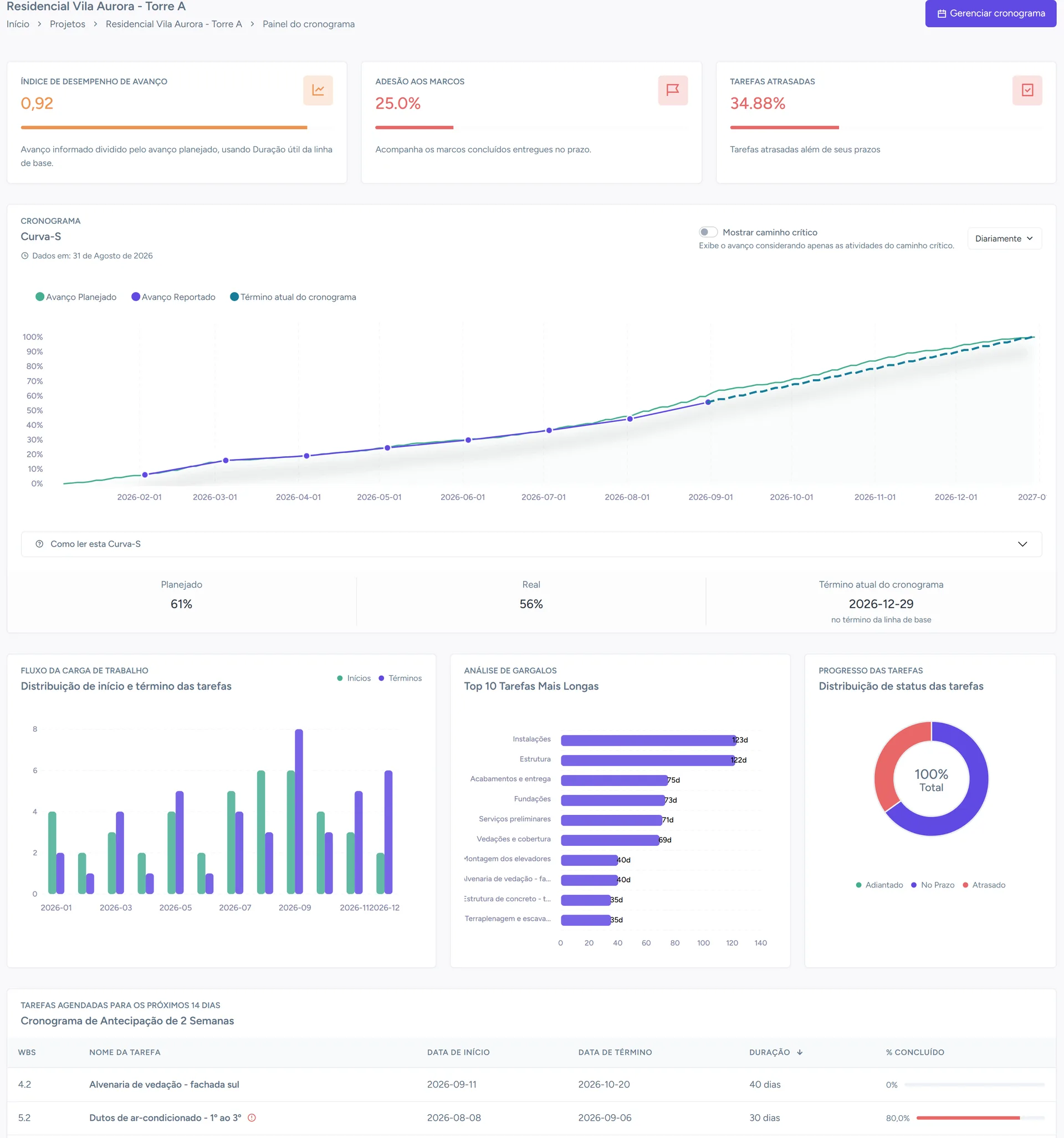
Task: Enable the Mostrar caminho crítico switch
Action: pos(708,232)
